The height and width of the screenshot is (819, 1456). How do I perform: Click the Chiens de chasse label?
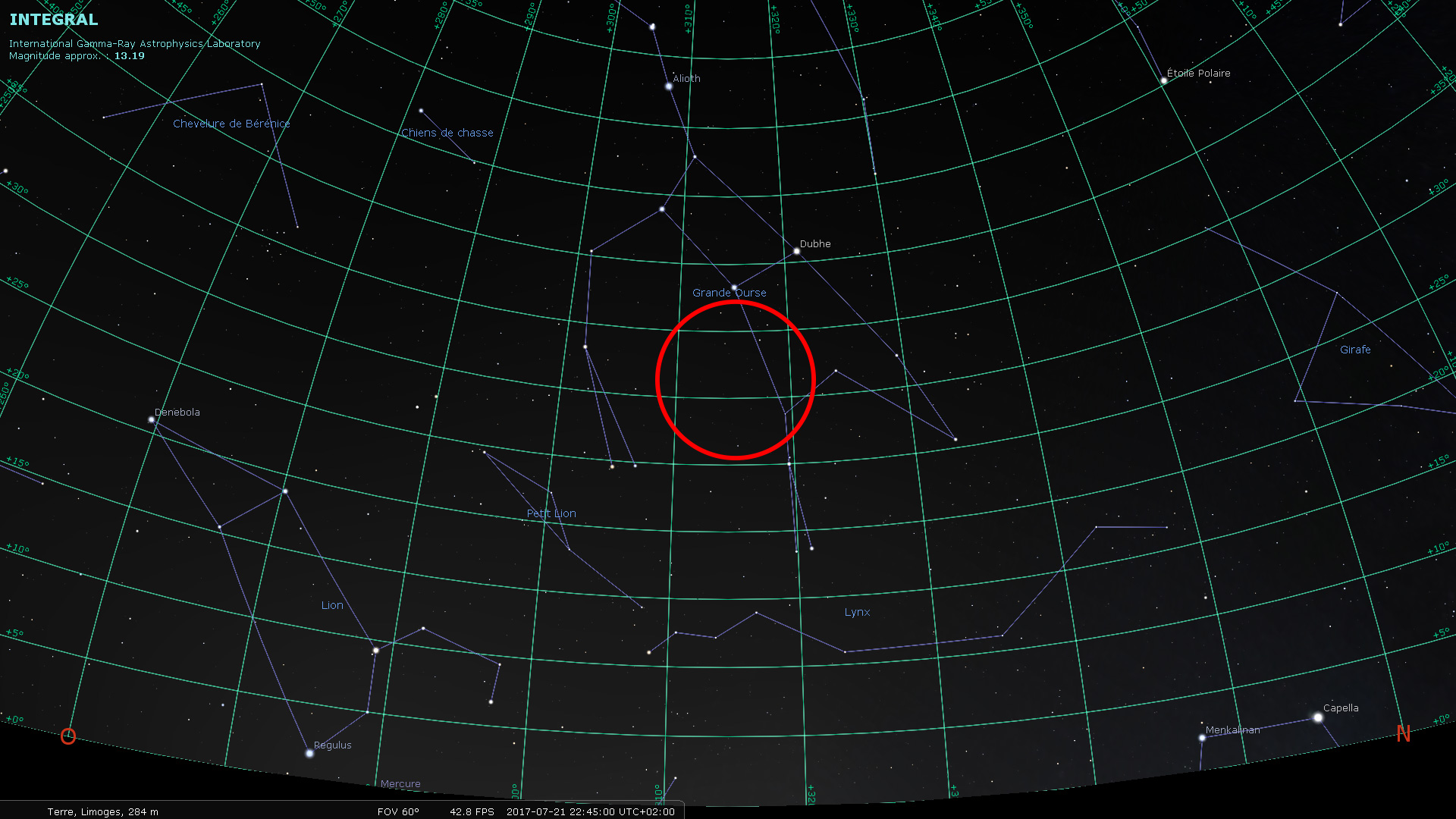coord(447,133)
